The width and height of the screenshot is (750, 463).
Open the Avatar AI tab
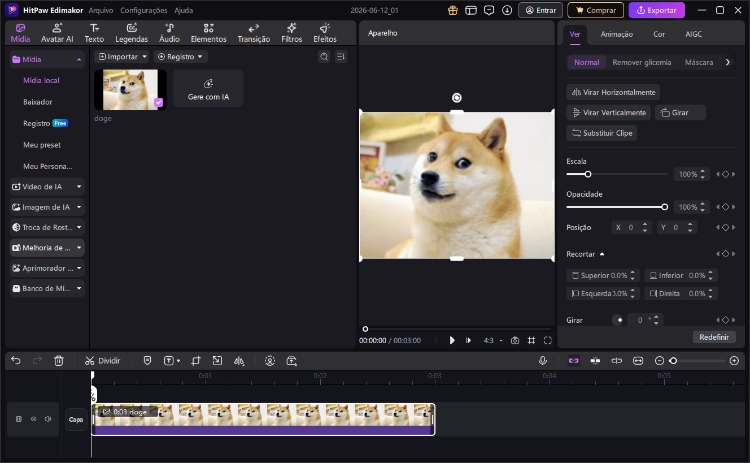pyautogui.click(x=57, y=33)
